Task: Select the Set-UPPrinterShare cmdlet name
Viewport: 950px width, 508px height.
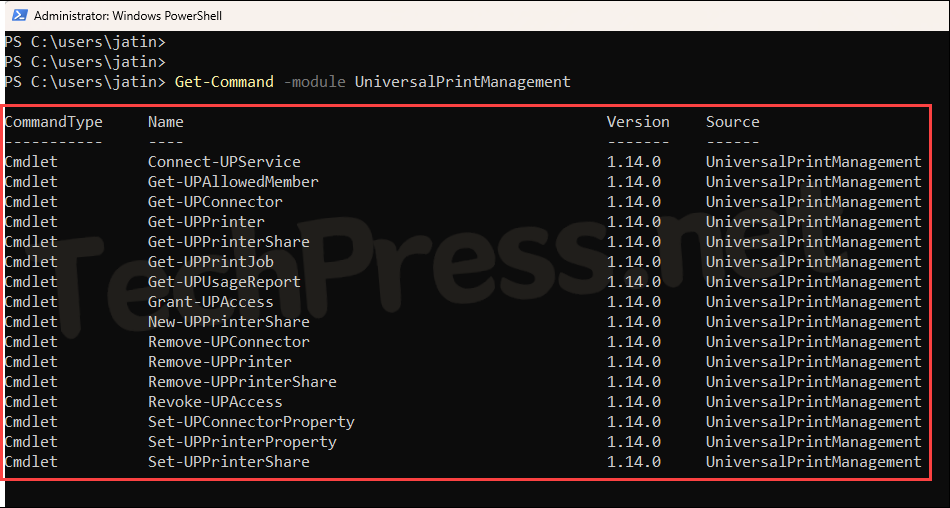Action: point(228,462)
